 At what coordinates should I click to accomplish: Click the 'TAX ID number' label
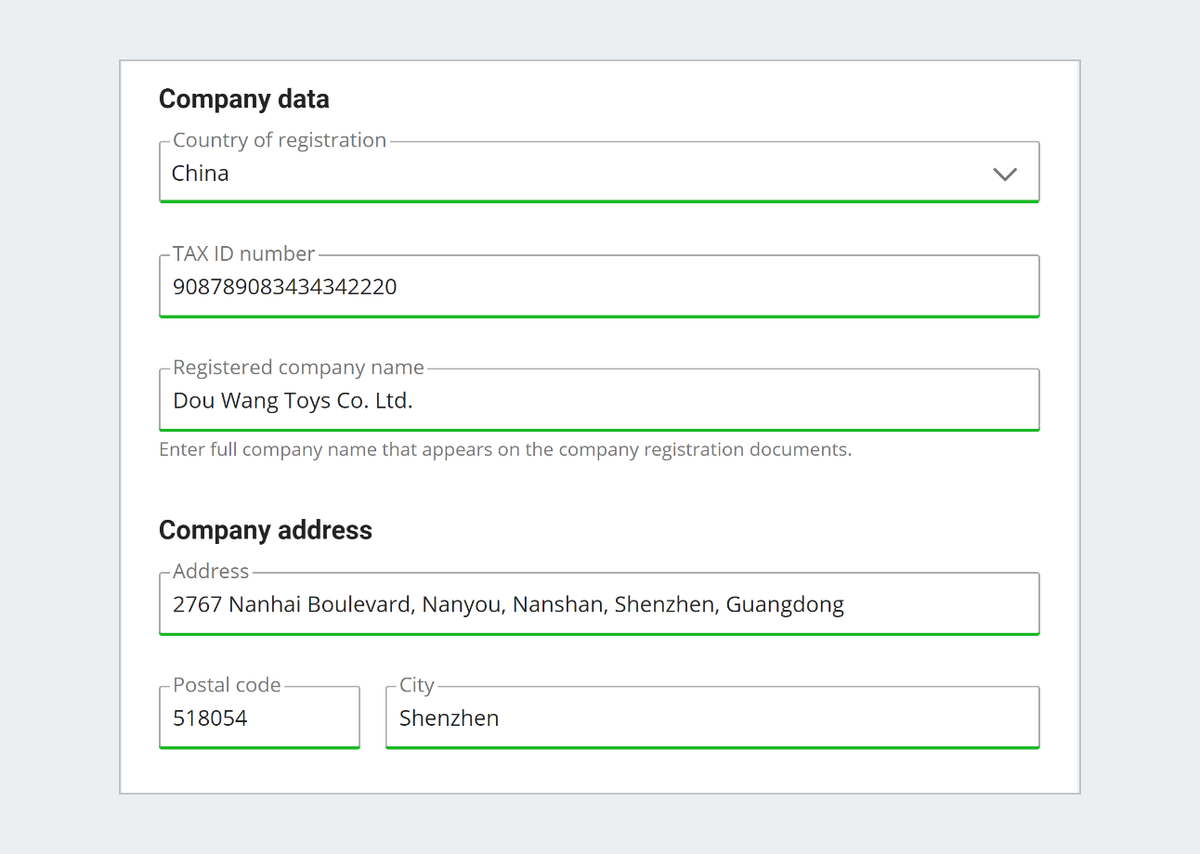point(243,254)
